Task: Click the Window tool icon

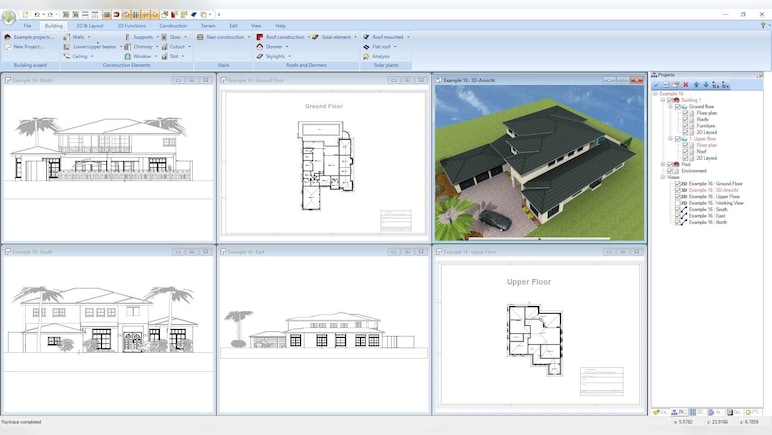Action: tap(128, 56)
